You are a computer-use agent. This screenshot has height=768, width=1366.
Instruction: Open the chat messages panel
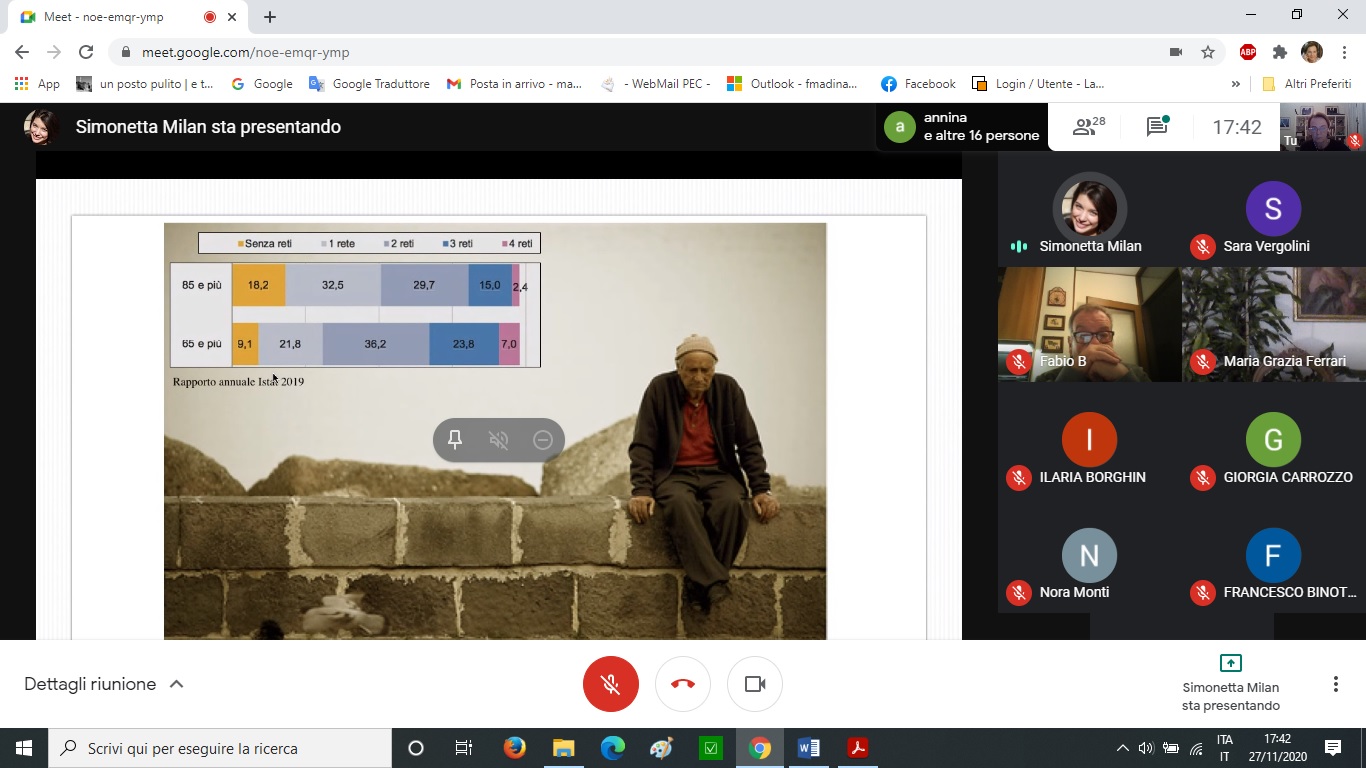pyautogui.click(x=1157, y=127)
